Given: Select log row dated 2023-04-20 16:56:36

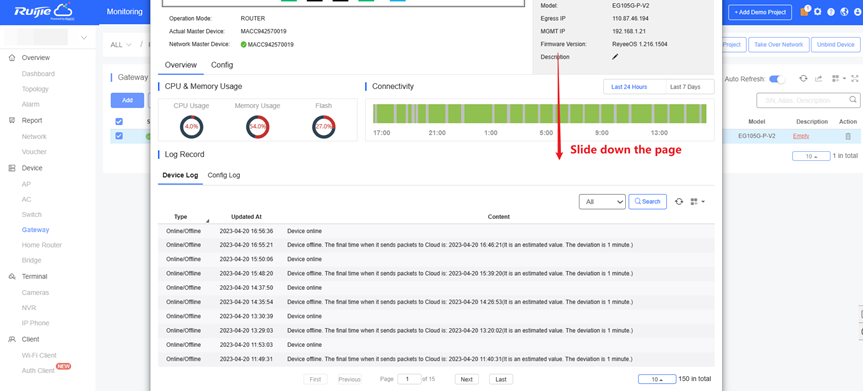Looking at the screenshot, I should pos(436,231).
